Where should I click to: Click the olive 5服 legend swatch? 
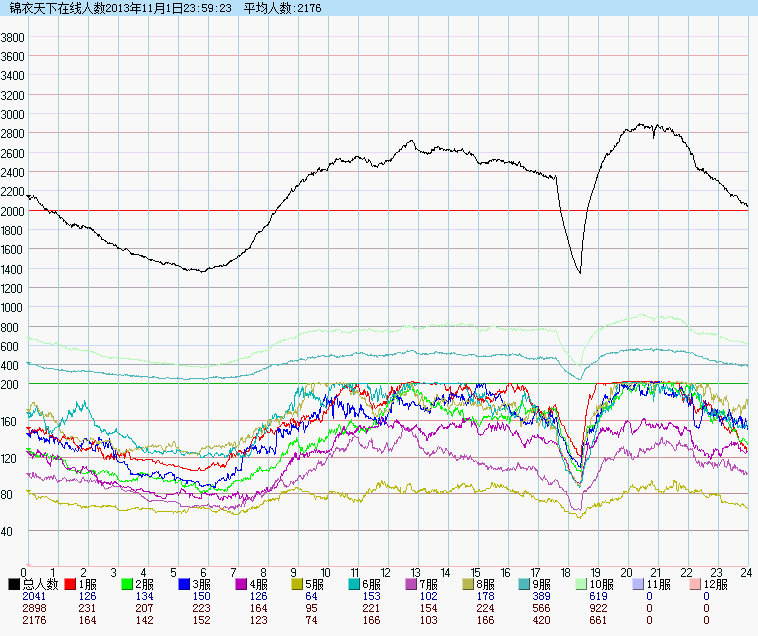click(x=299, y=583)
